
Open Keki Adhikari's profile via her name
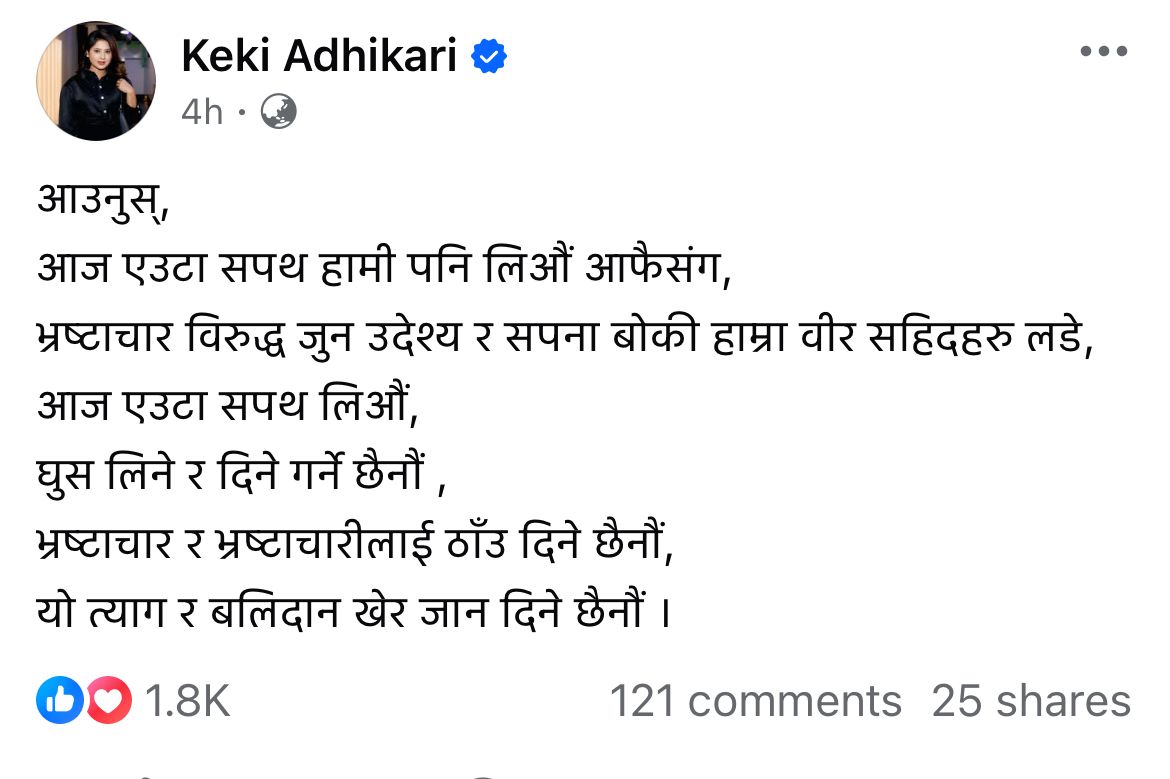point(318,56)
